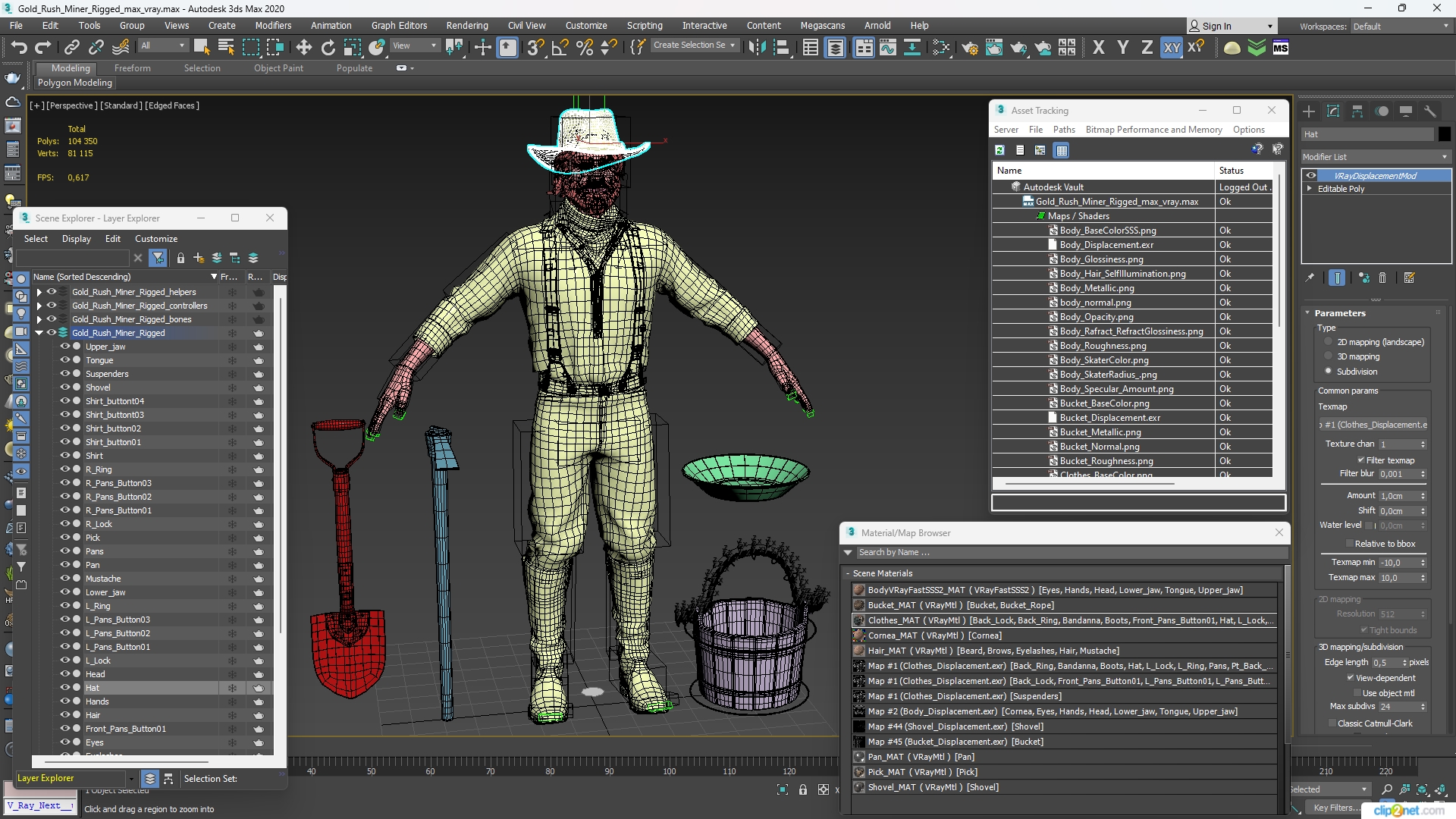1456x819 pixels.
Task: Activate the Select and Move tool
Action: 303,48
